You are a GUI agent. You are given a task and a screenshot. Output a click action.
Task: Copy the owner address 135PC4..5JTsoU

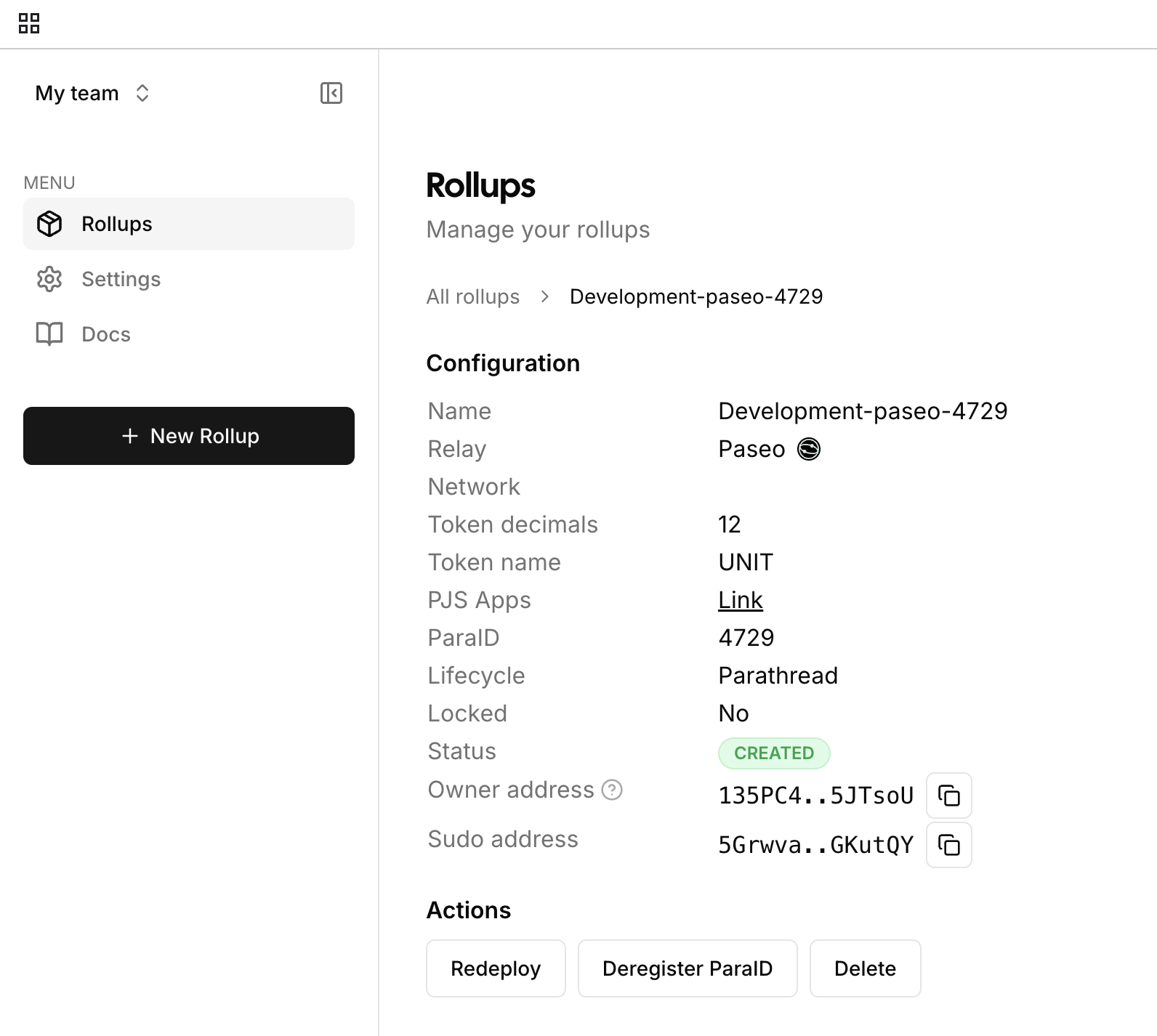point(949,796)
